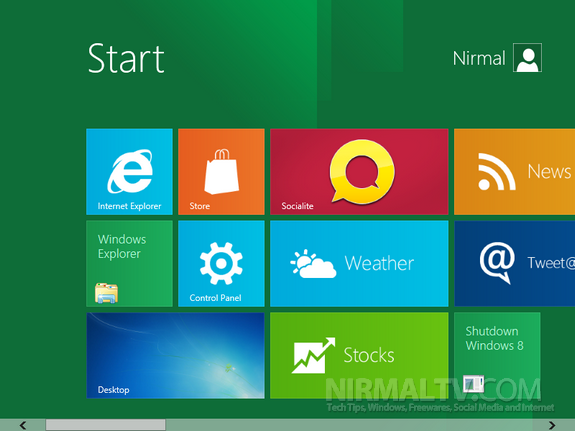The width and height of the screenshot is (575, 431).
Task: Open the Desktop wallpaper tile
Action: coord(175,355)
